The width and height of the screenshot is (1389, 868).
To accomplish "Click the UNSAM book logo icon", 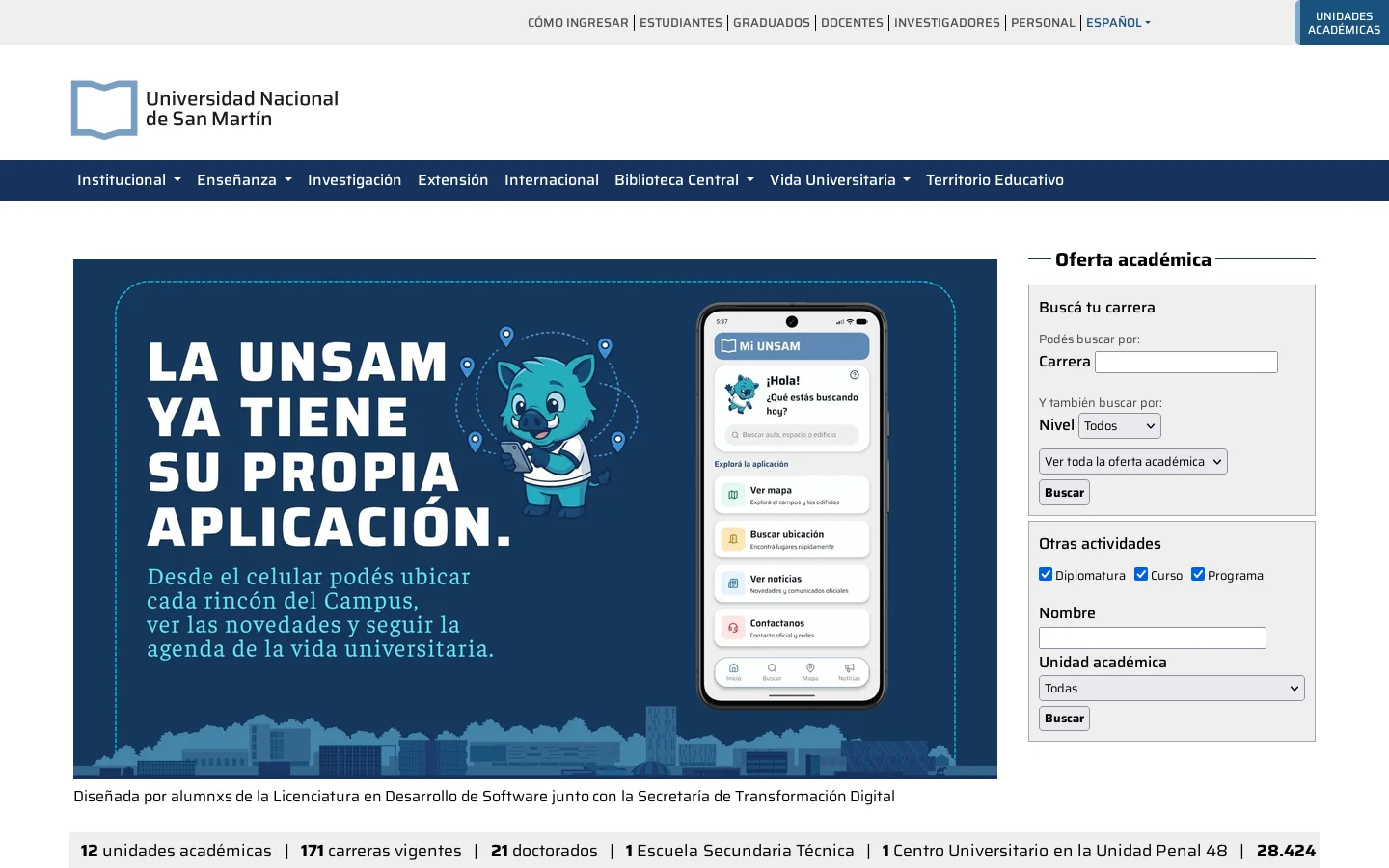I will (104, 109).
